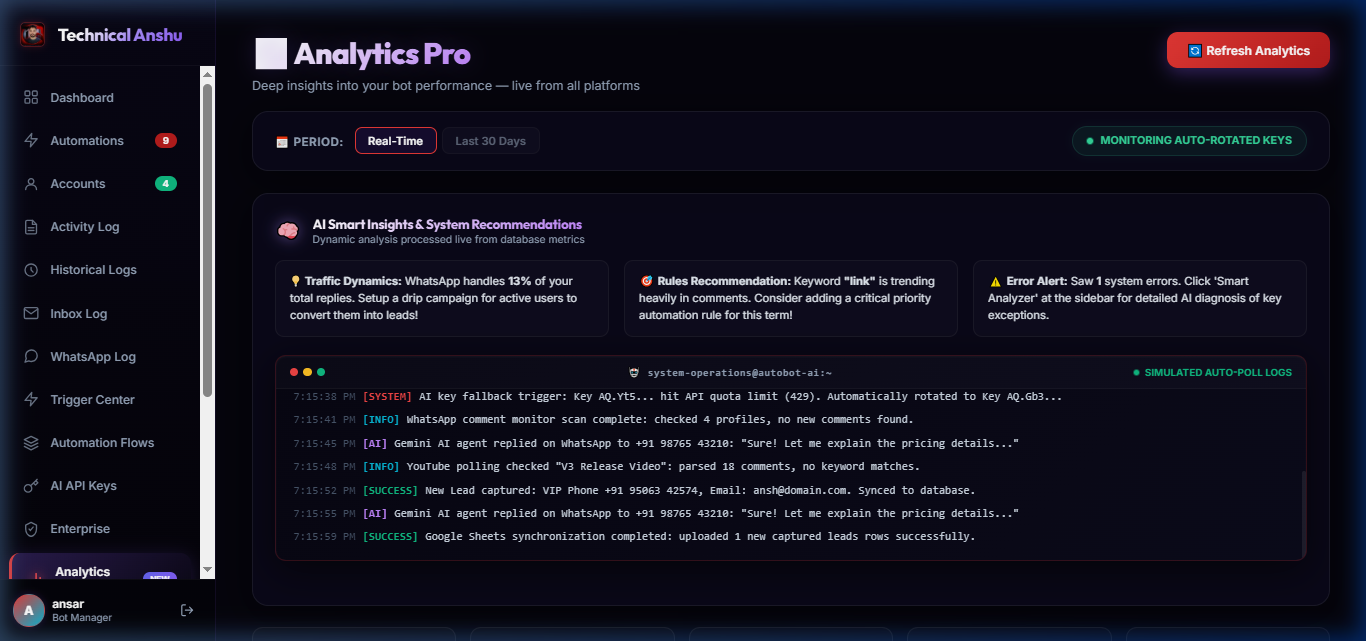1366x641 pixels.
Task: Click the 7:15:48 PM YouTube polling log
Action: point(606,467)
